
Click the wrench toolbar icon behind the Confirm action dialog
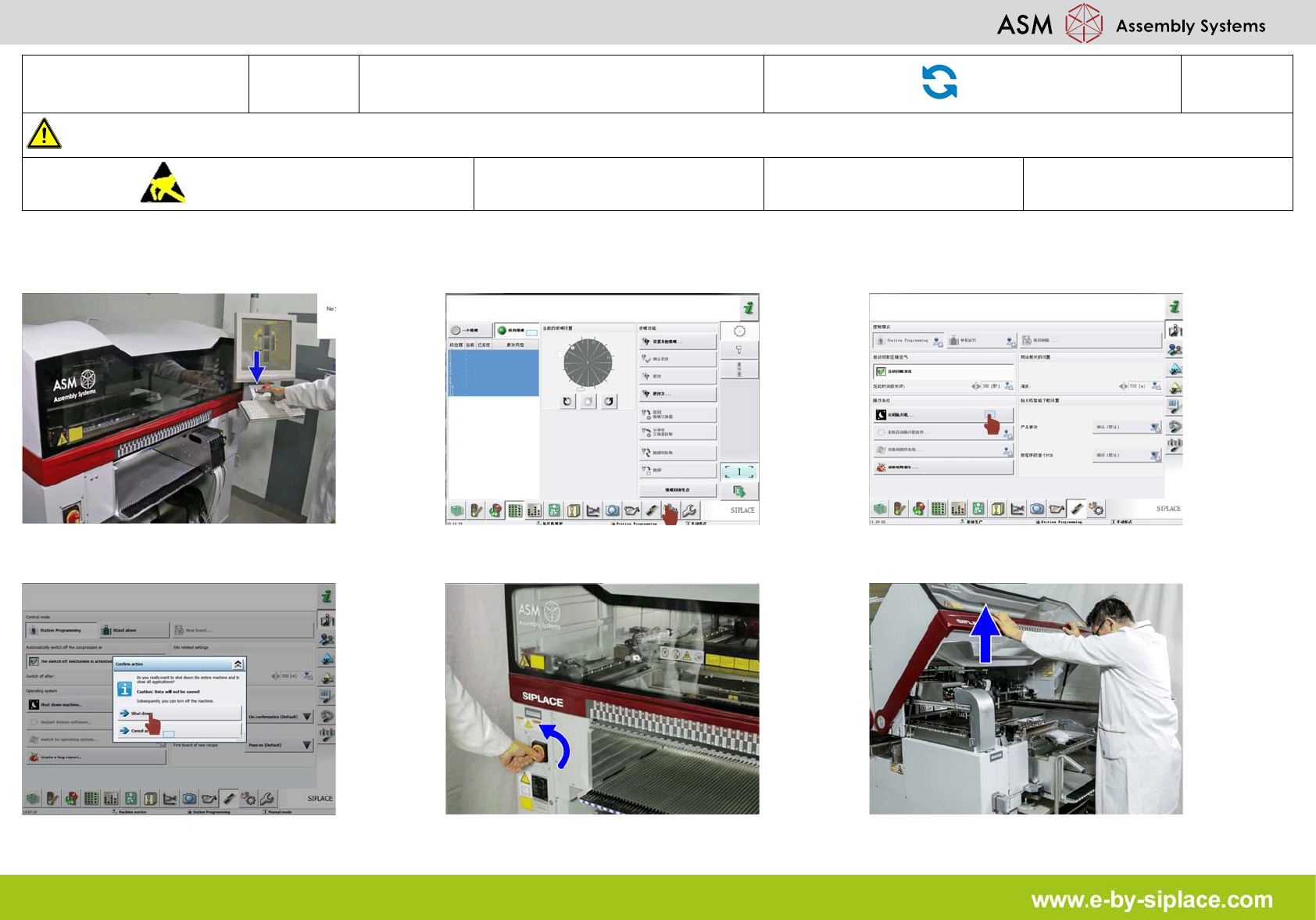pyautogui.click(x=266, y=799)
